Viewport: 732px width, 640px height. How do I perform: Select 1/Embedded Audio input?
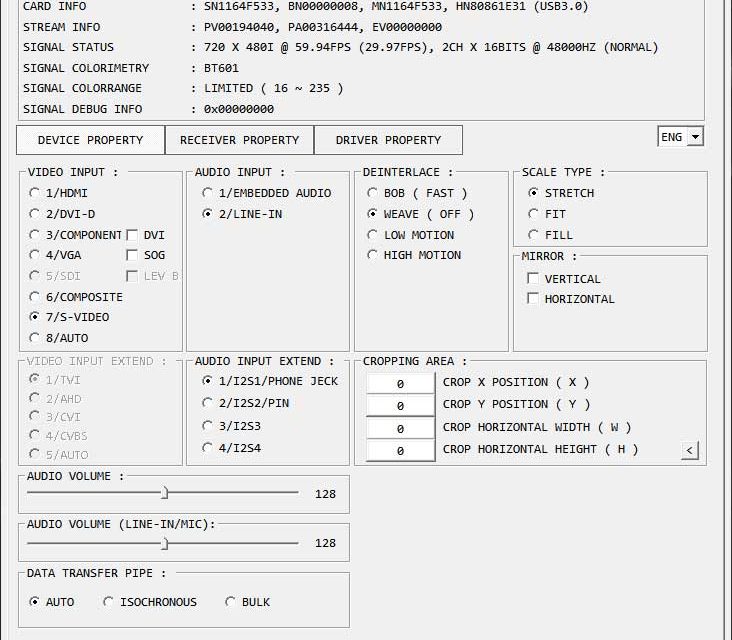click(x=207, y=193)
